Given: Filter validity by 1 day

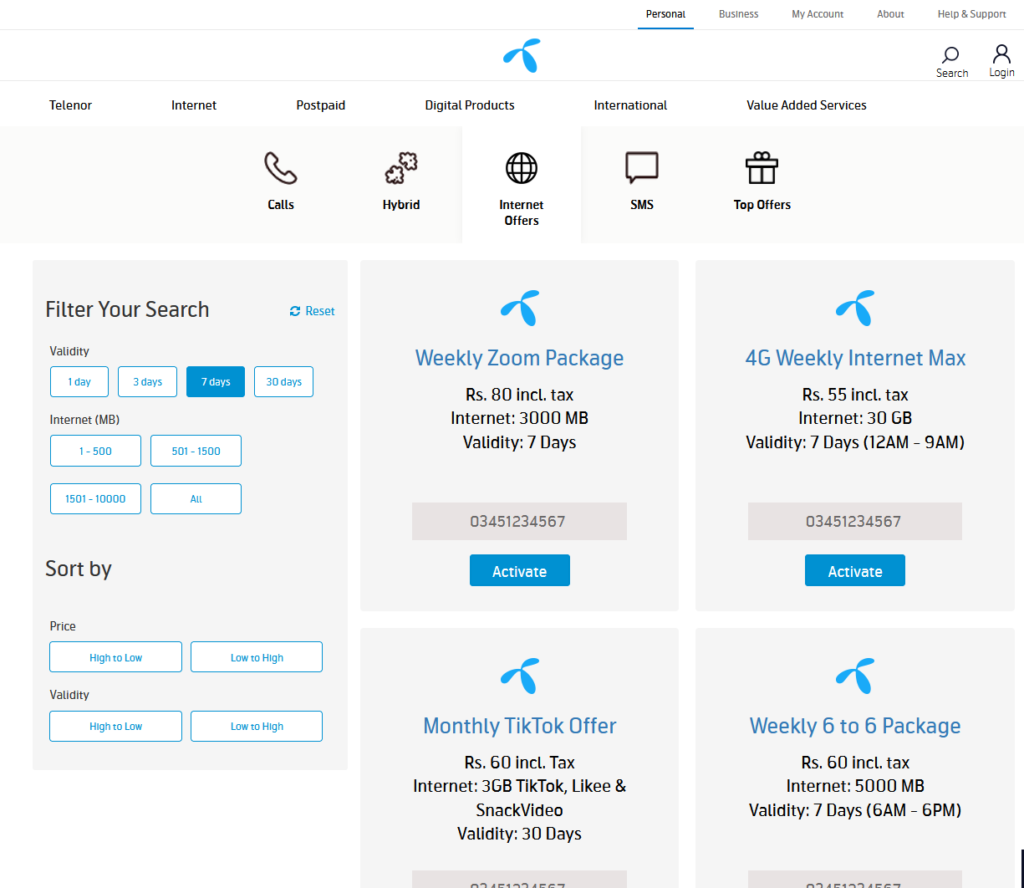Looking at the screenshot, I should tap(79, 382).
